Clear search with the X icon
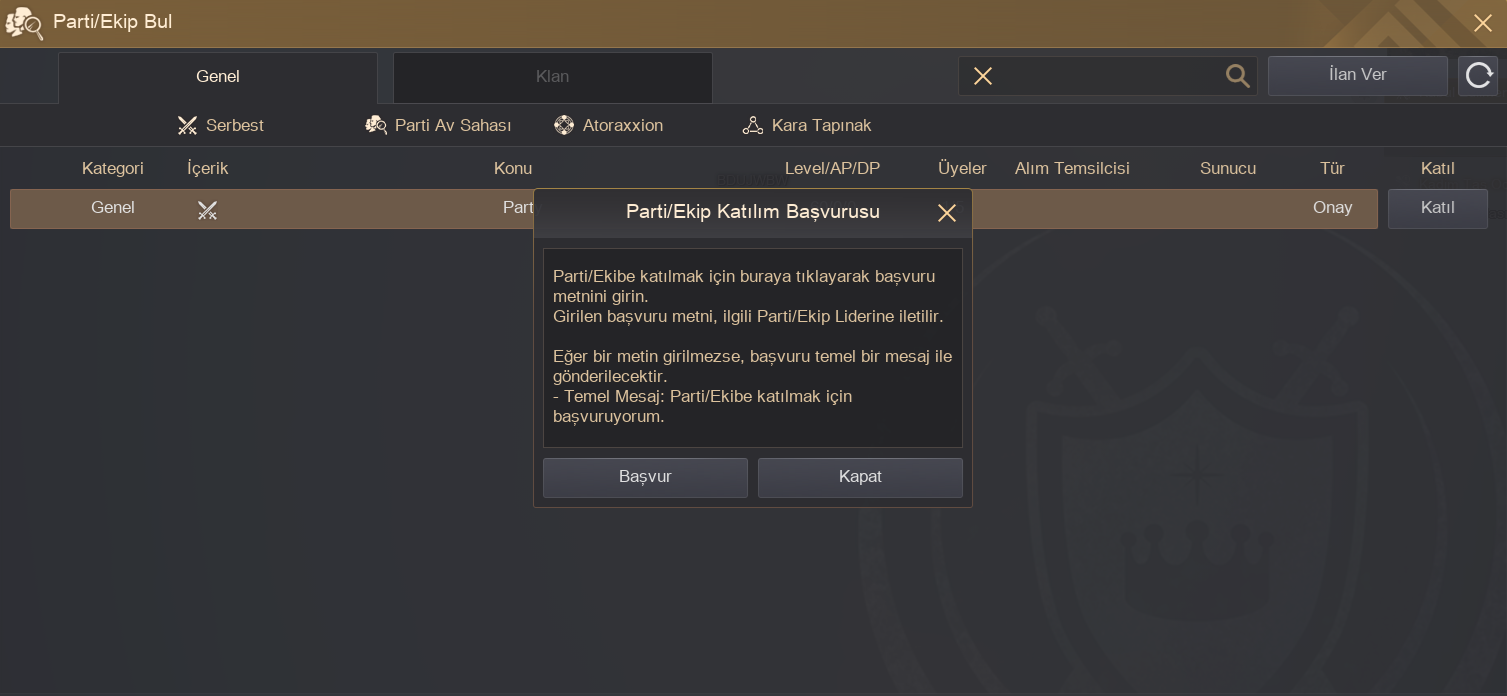This screenshot has height=696, width=1507. click(x=983, y=76)
